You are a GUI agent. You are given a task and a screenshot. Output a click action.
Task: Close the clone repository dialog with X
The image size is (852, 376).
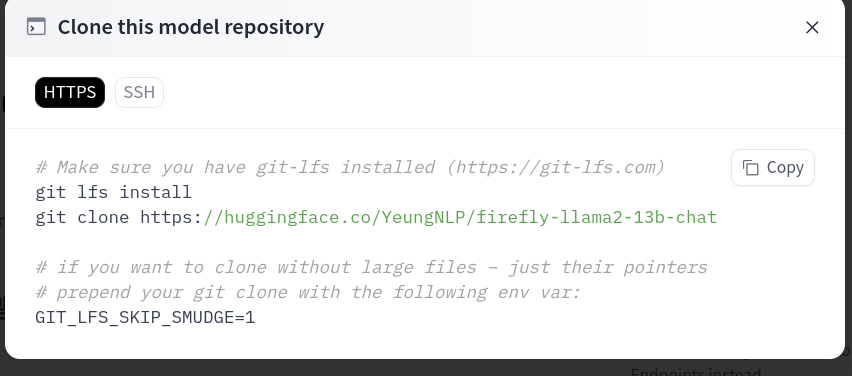point(812,27)
